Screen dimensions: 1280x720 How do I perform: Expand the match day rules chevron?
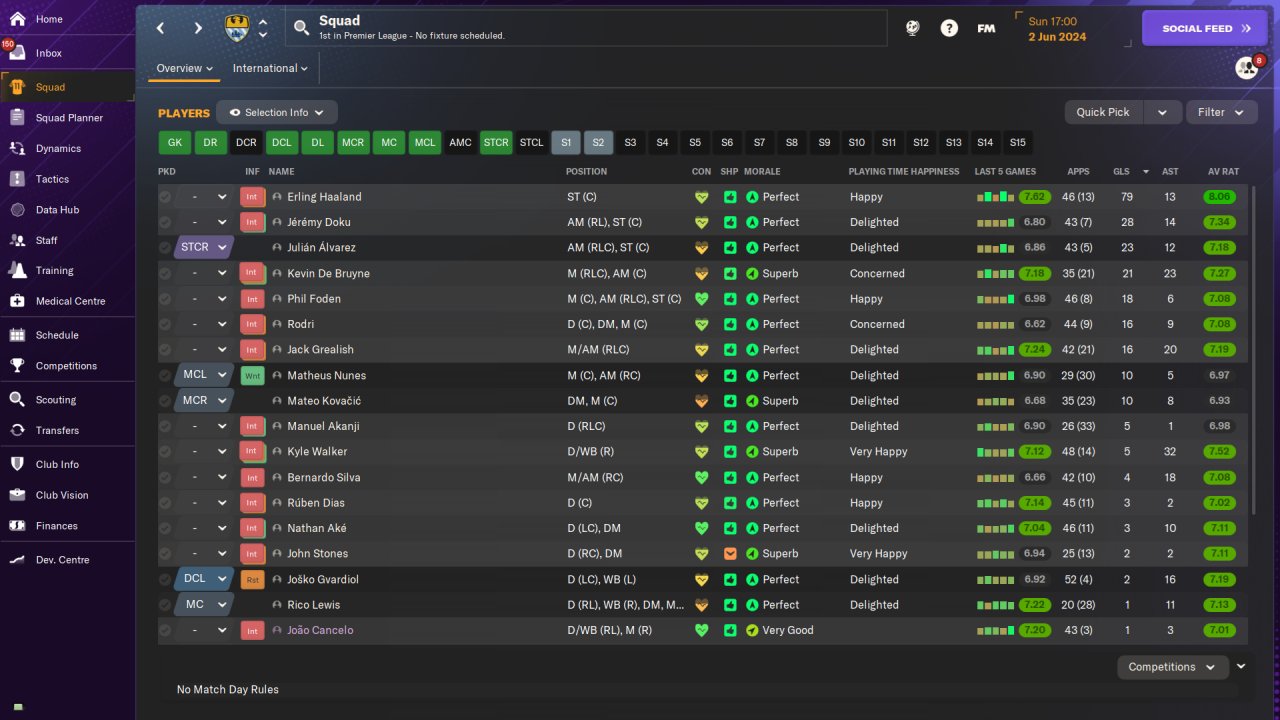pyautogui.click(x=1241, y=666)
